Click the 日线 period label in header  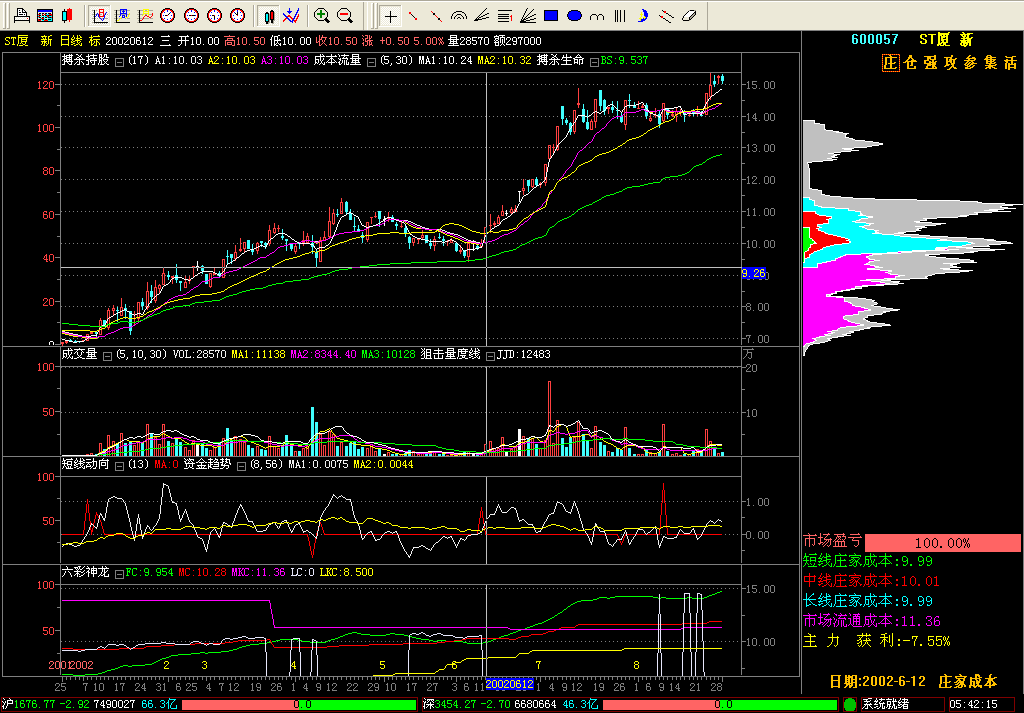pos(71,41)
